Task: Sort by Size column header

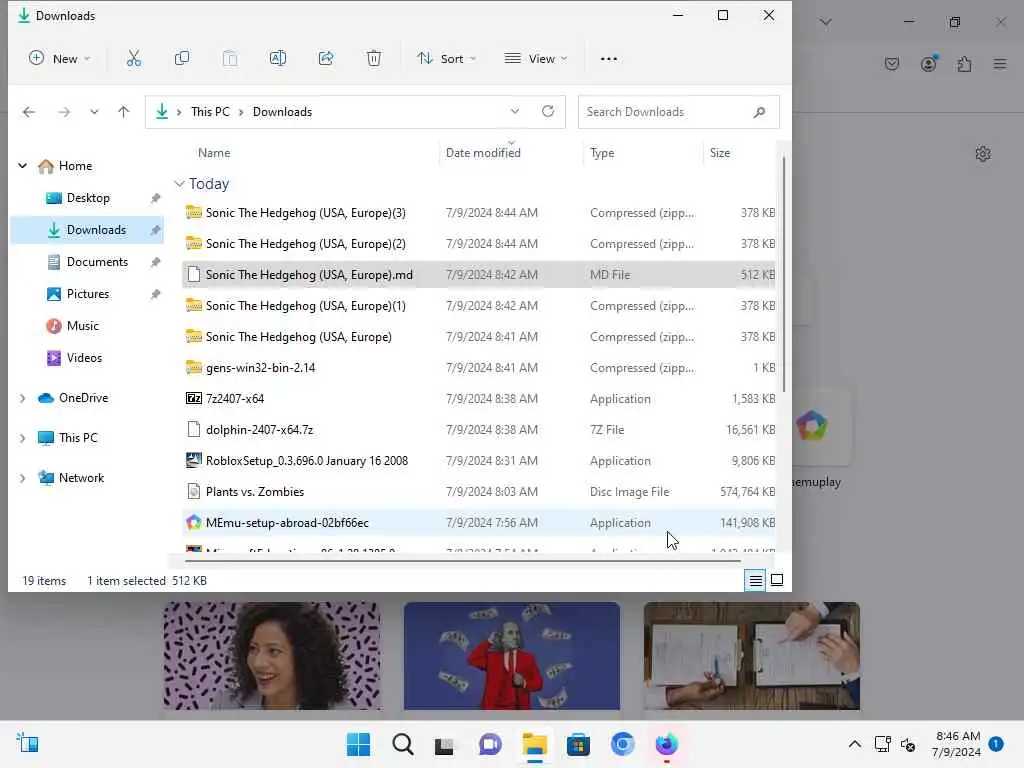Action: (720, 153)
